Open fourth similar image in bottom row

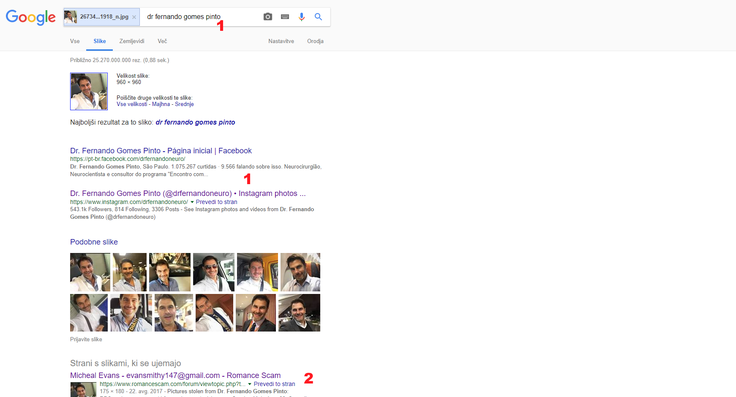(214, 313)
